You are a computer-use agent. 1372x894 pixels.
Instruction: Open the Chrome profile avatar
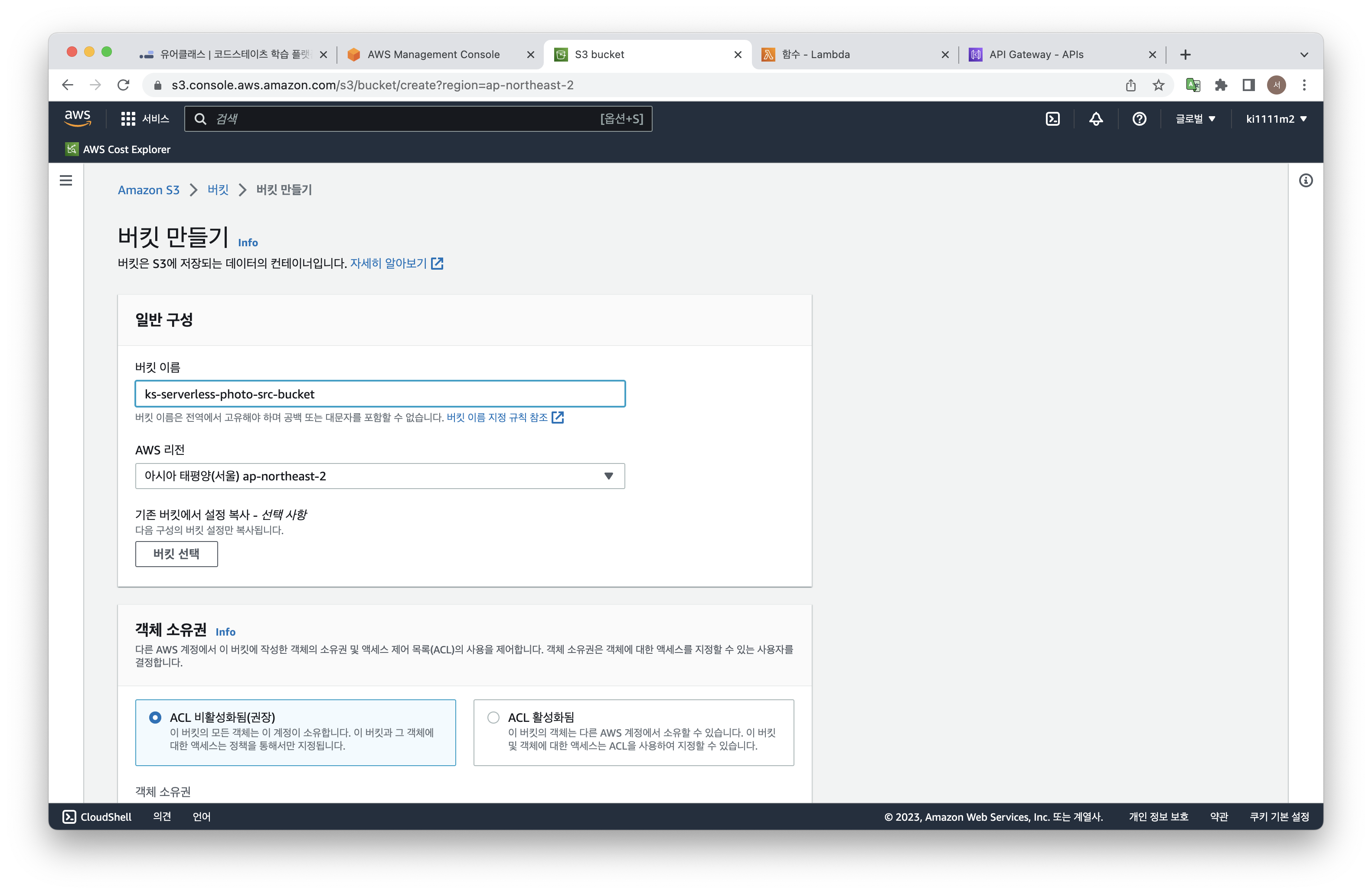point(1276,85)
